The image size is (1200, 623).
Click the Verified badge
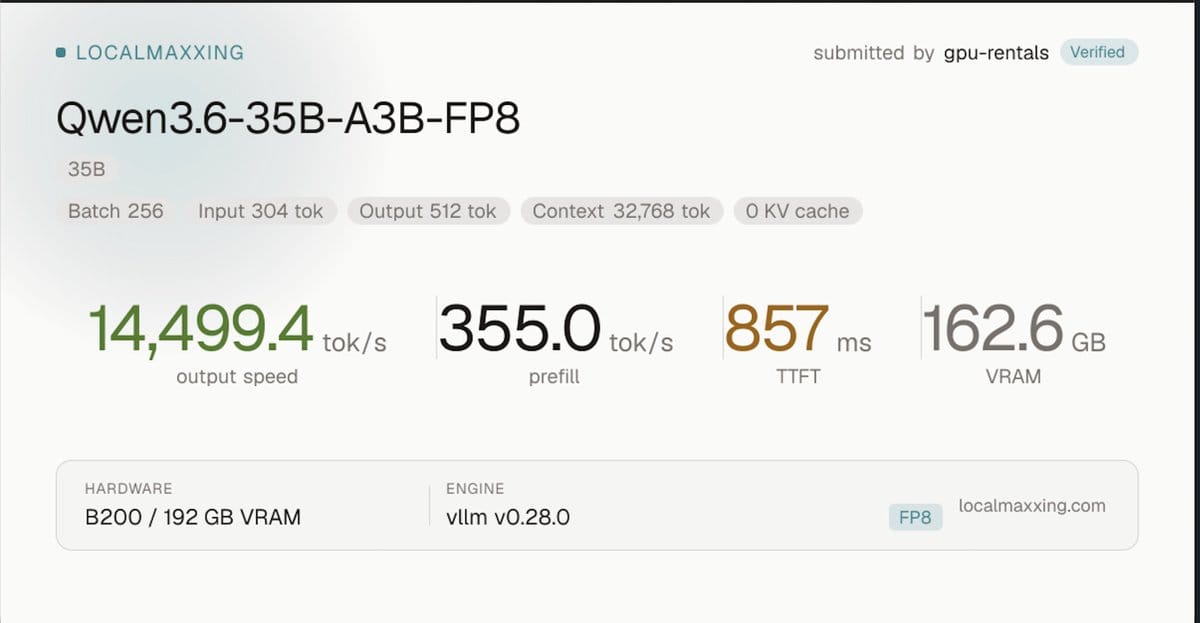pyautogui.click(x=1097, y=52)
